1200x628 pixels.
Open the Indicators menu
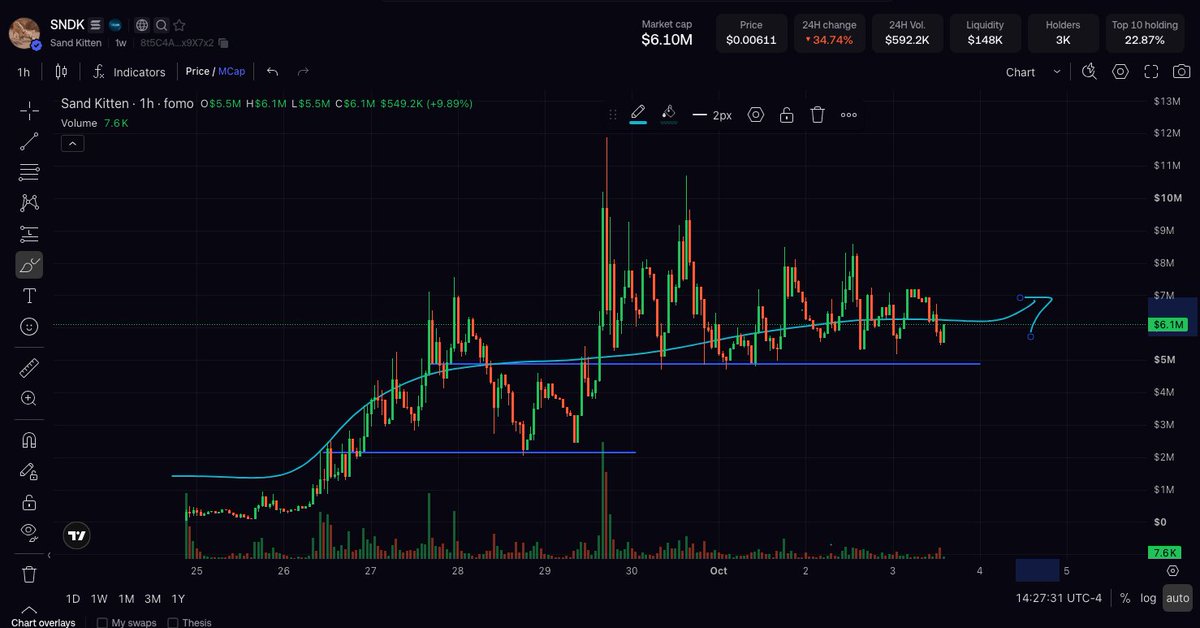point(130,72)
